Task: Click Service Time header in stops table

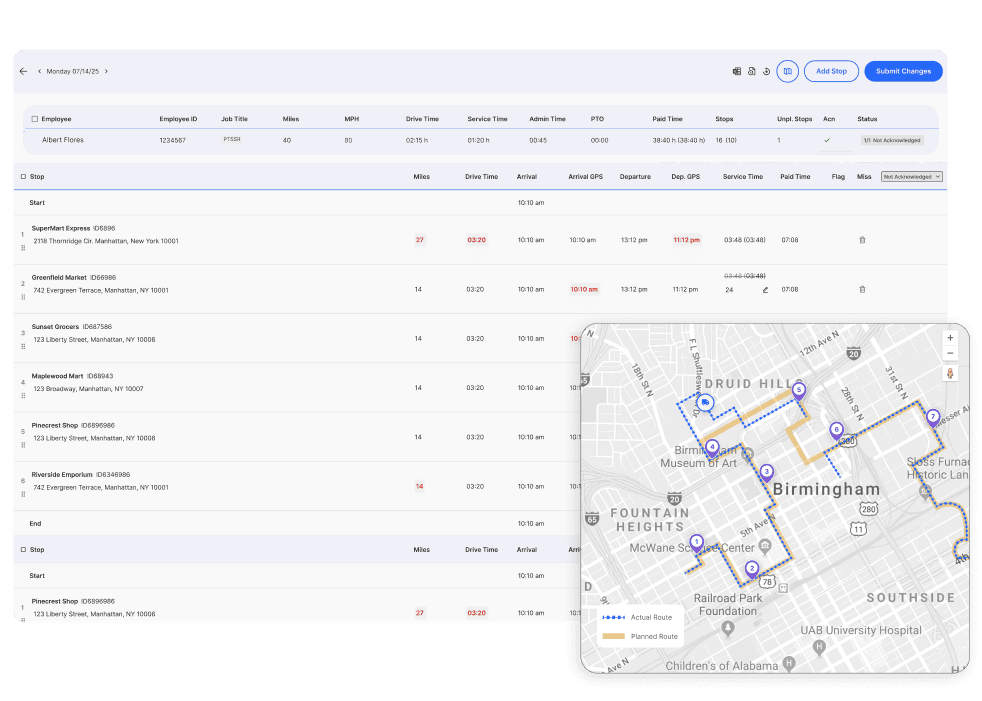Action: [x=743, y=177]
